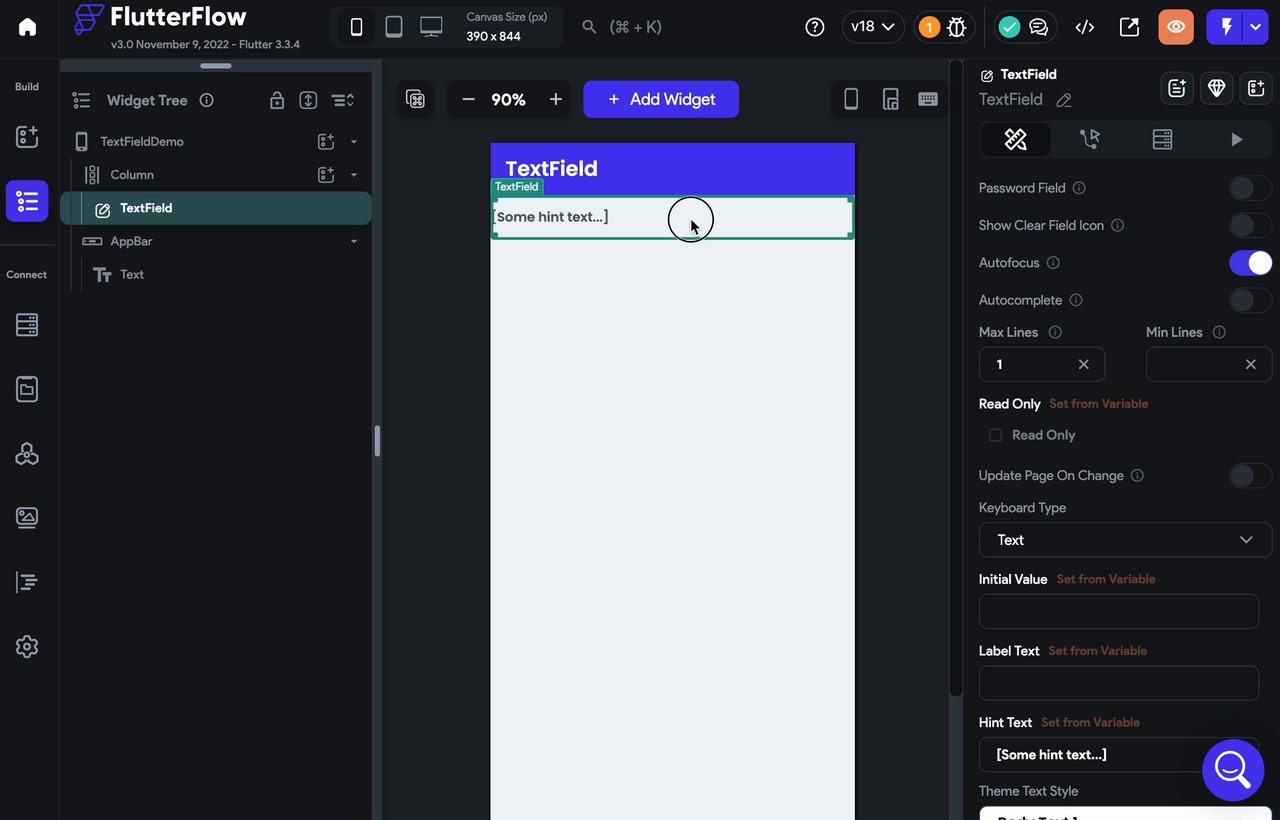Run test mode with lightning icon
This screenshot has height=820, width=1280.
pyautogui.click(x=1226, y=27)
